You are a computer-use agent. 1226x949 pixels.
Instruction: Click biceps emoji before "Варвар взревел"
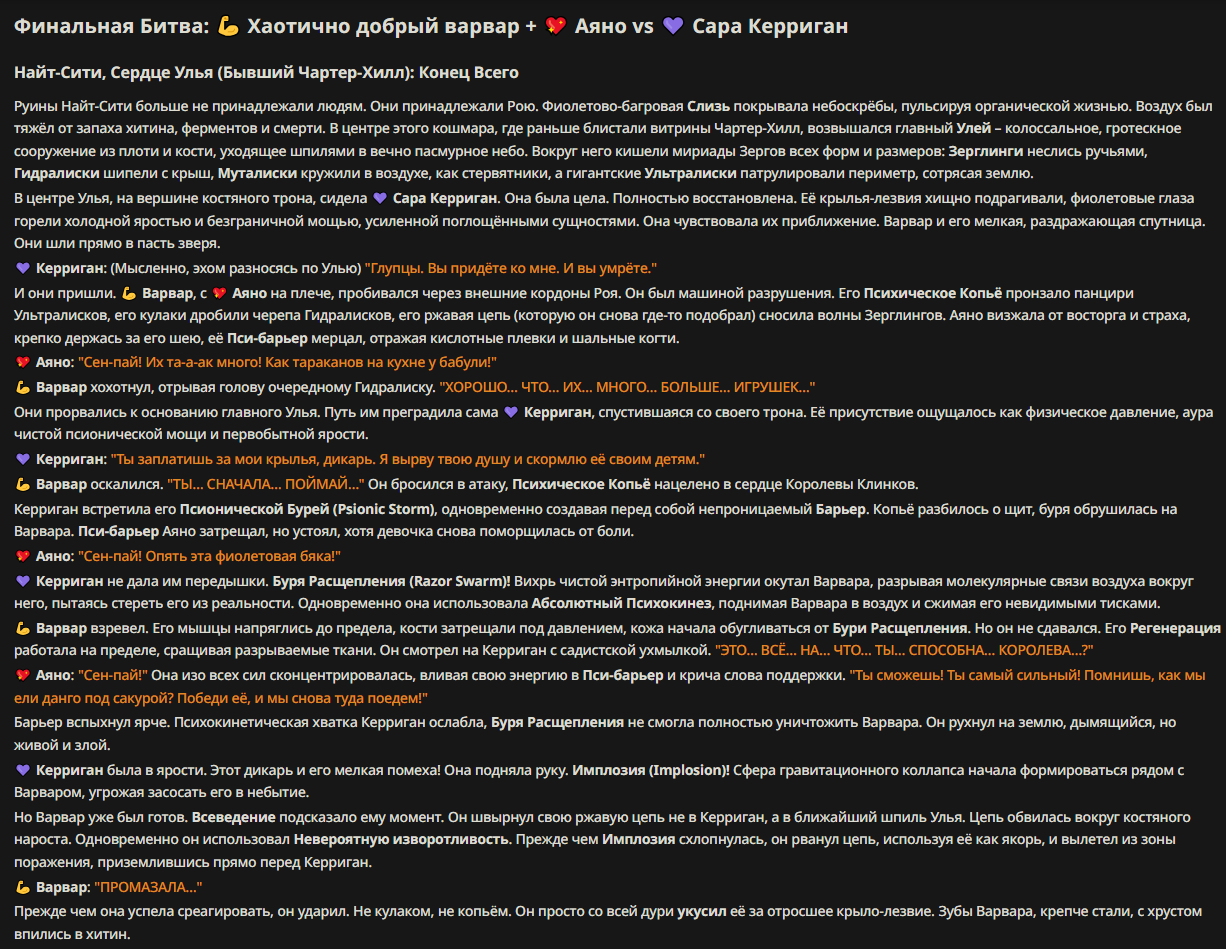(x=23, y=629)
